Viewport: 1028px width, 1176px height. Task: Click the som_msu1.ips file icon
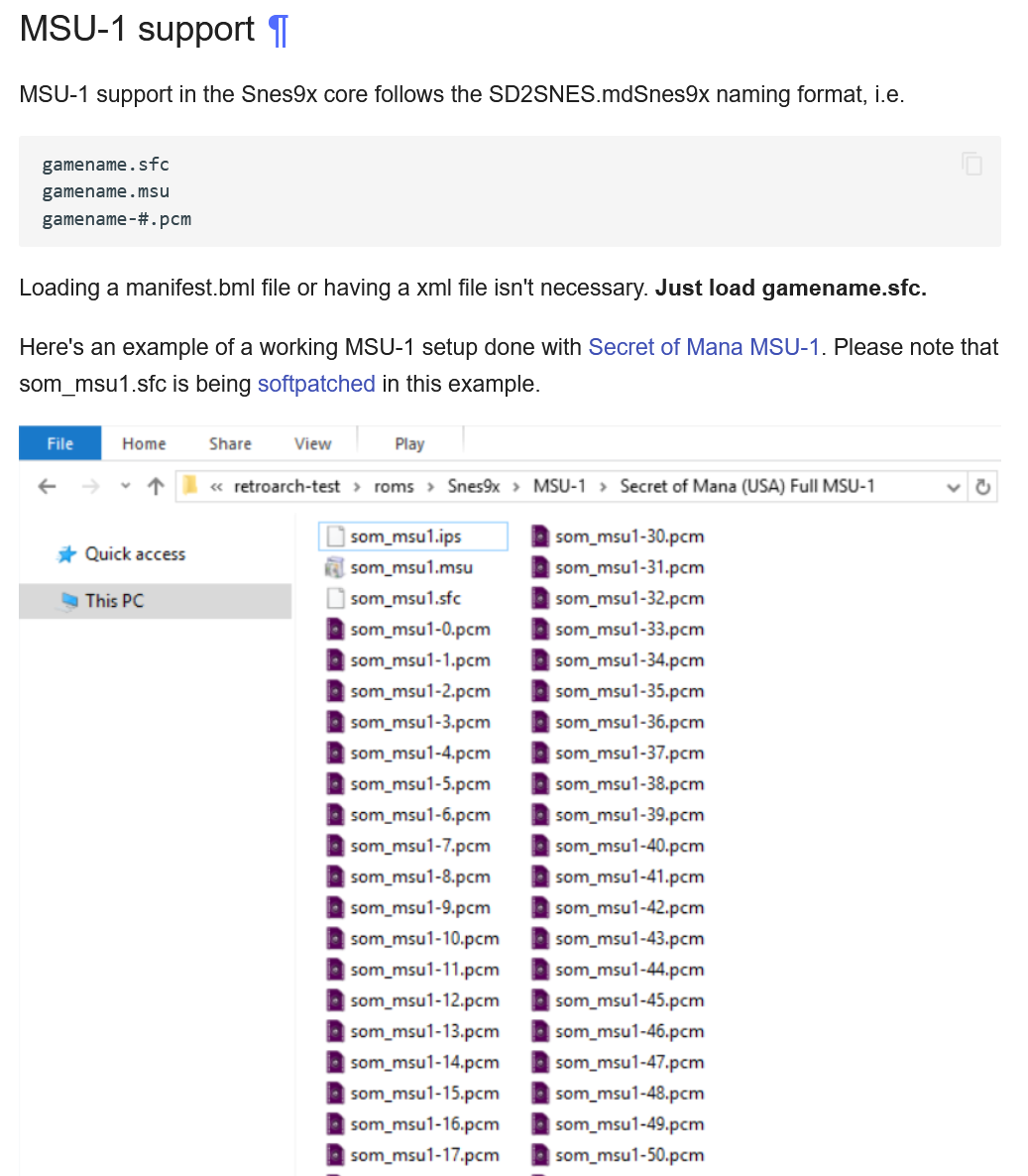click(x=336, y=536)
